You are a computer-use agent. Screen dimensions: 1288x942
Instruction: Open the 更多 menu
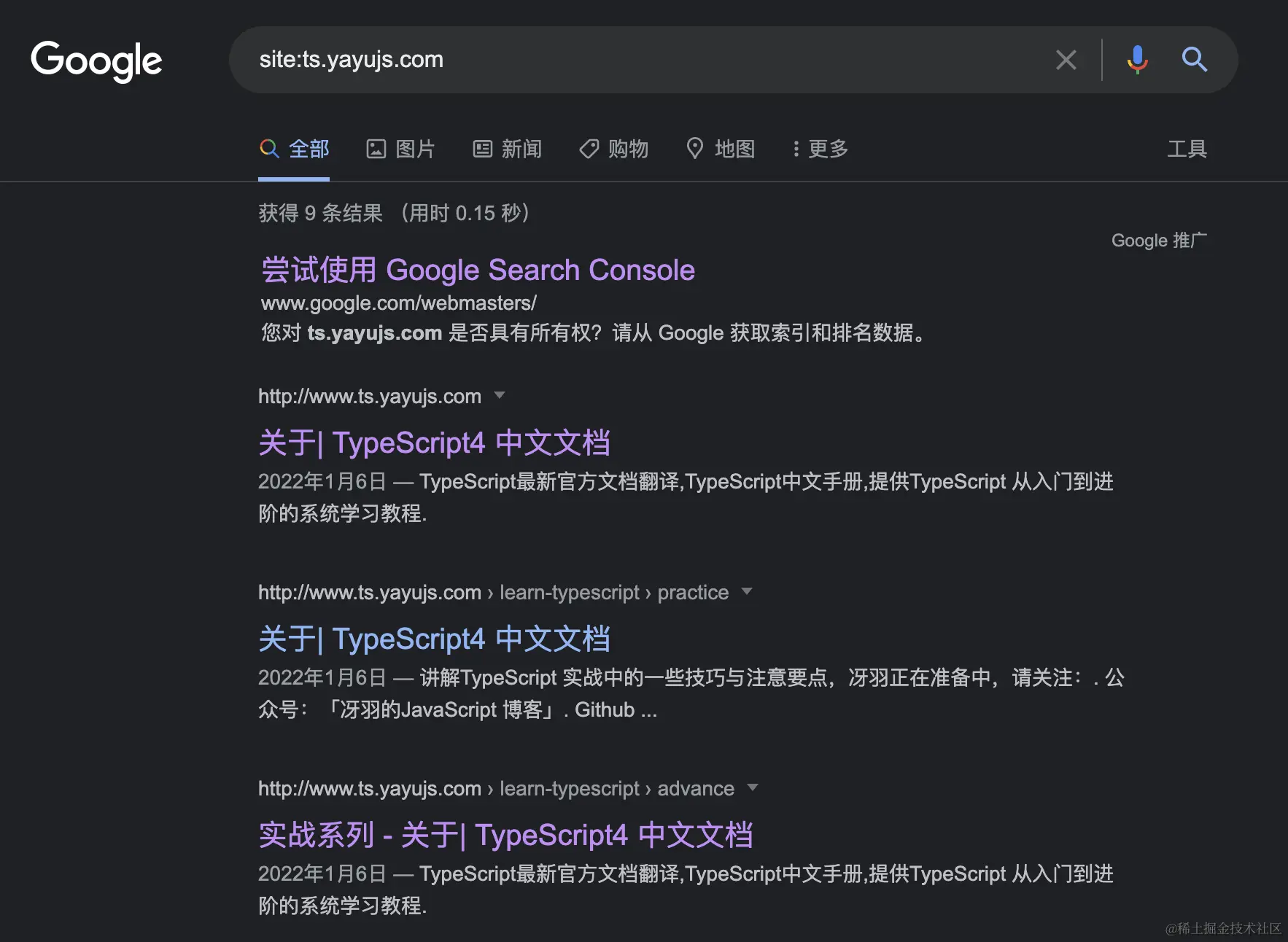[820, 149]
